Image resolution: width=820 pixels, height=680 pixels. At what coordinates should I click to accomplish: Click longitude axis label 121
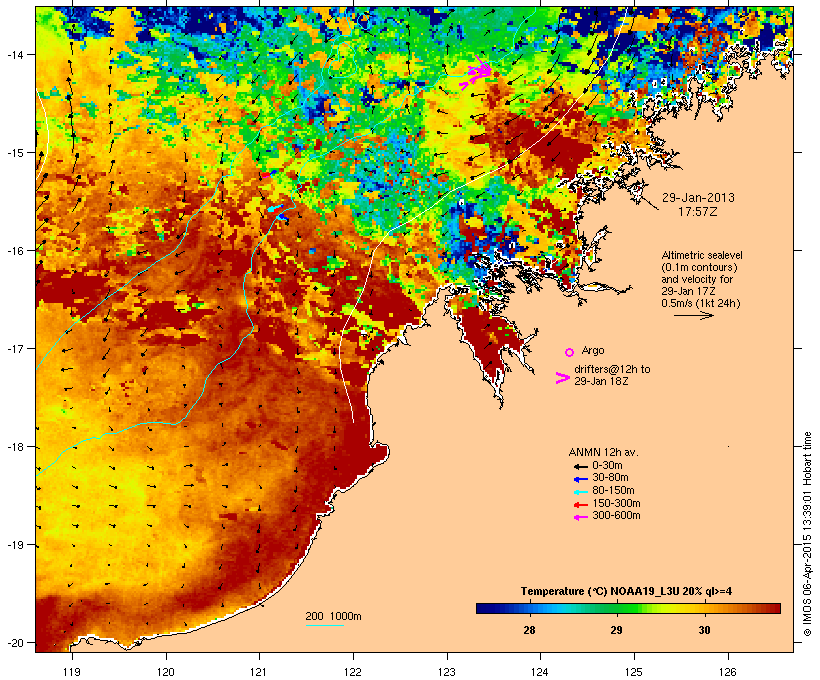point(259,672)
